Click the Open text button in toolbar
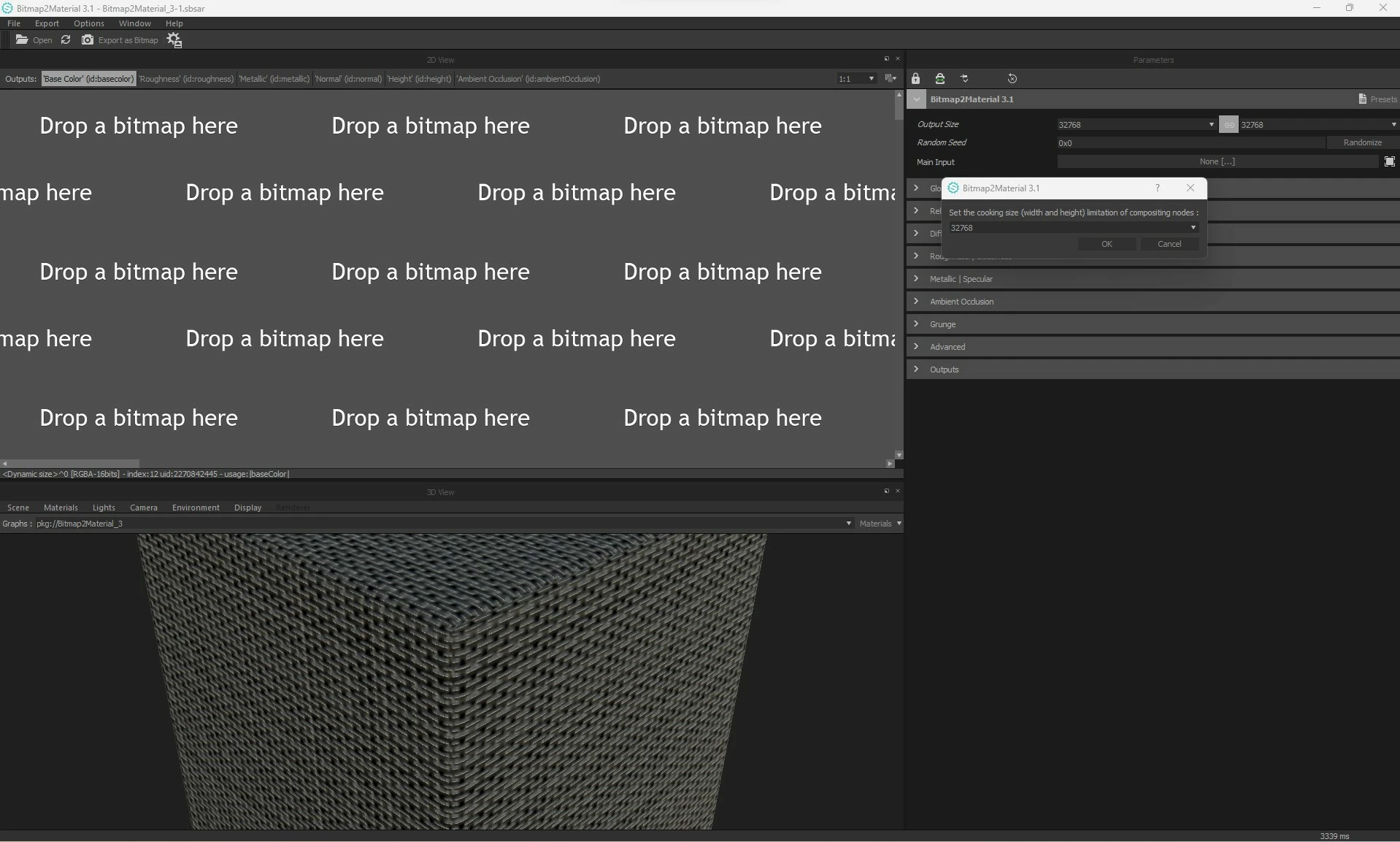Viewport: 1400px width, 842px height. pyautogui.click(x=42, y=40)
